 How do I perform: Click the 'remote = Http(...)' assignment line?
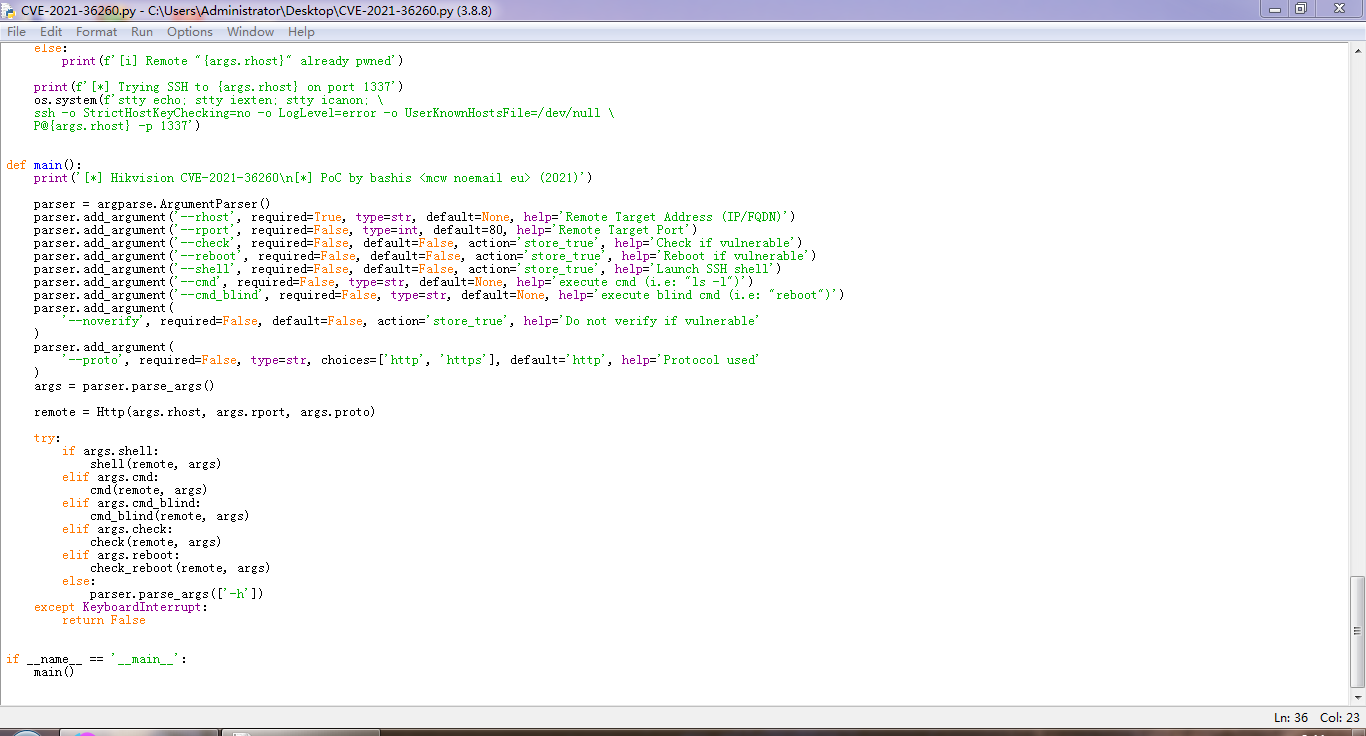[205, 412]
